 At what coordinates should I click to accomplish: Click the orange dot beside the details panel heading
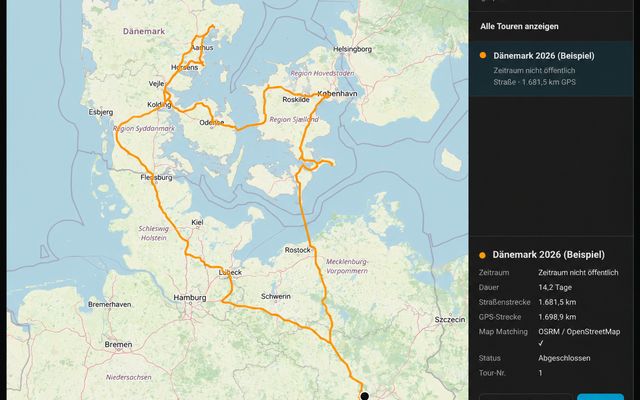click(x=482, y=255)
